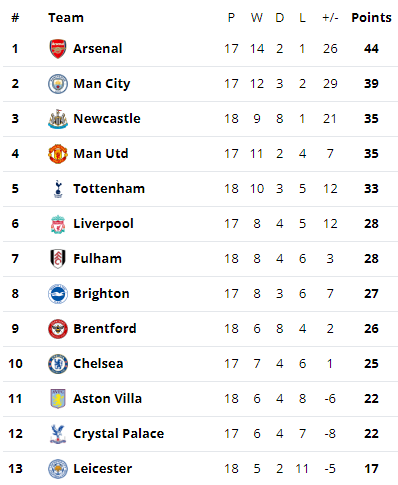
Task: Click the Crystal Palace eagle logo
Action: pos(58,434)
